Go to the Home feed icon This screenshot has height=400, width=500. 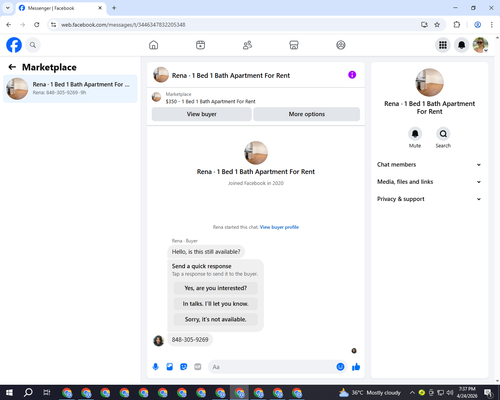coord(154,45)
